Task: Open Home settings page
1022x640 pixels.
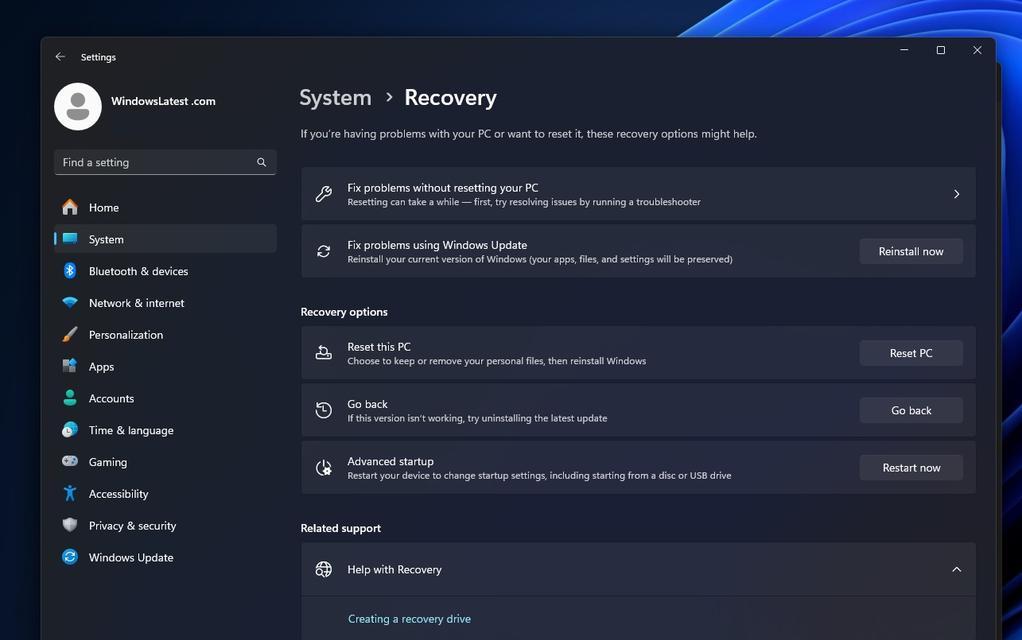Action: (x=166, y=207)
